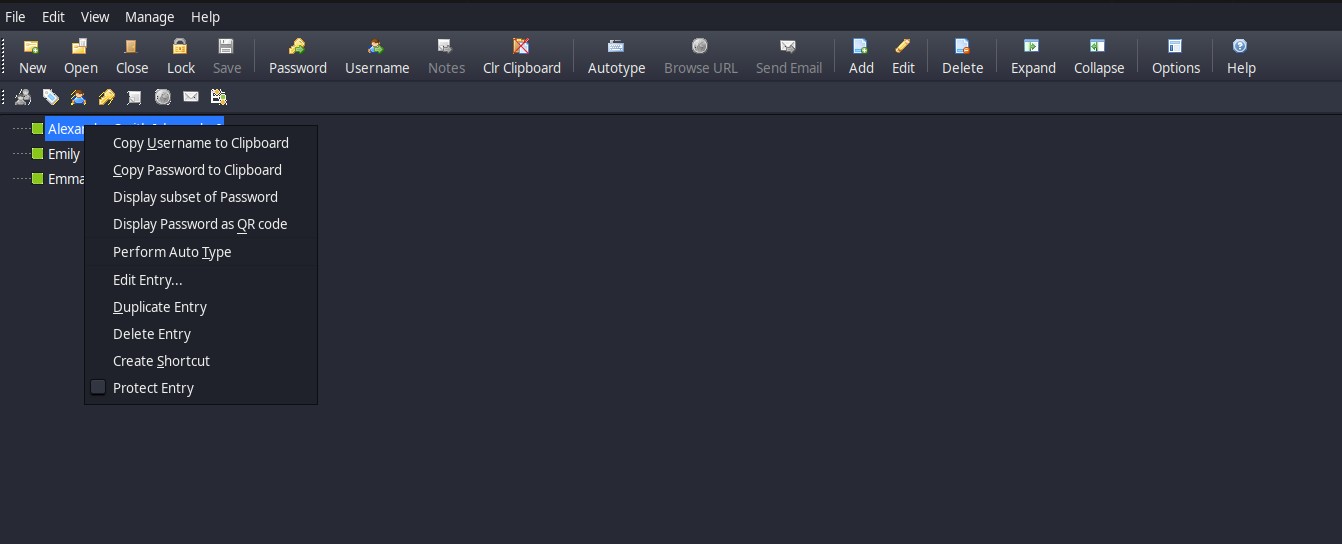Open the View menu
The image size is (1342, 544).
pos(95,17)
